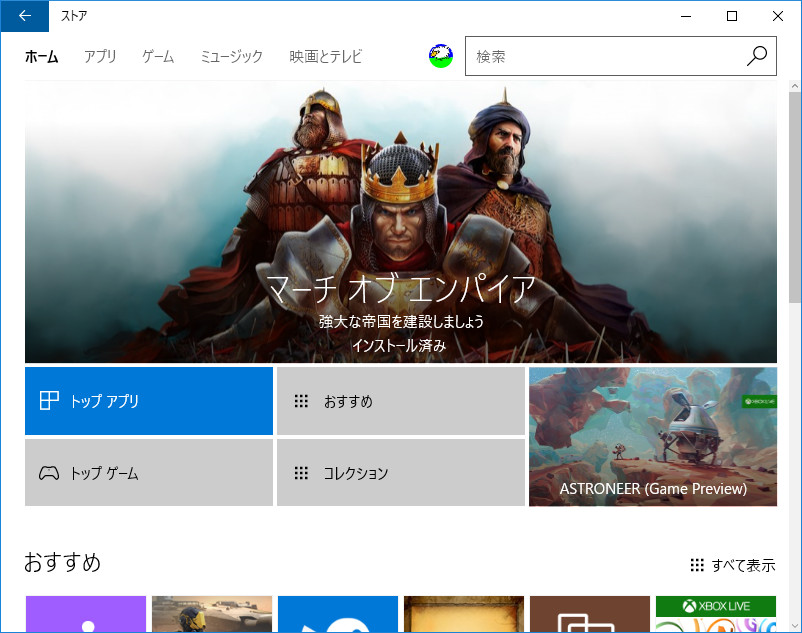Click the grid icon beside すべて表示
Viewport: 802px width, 633px height.
coord(697,564)
